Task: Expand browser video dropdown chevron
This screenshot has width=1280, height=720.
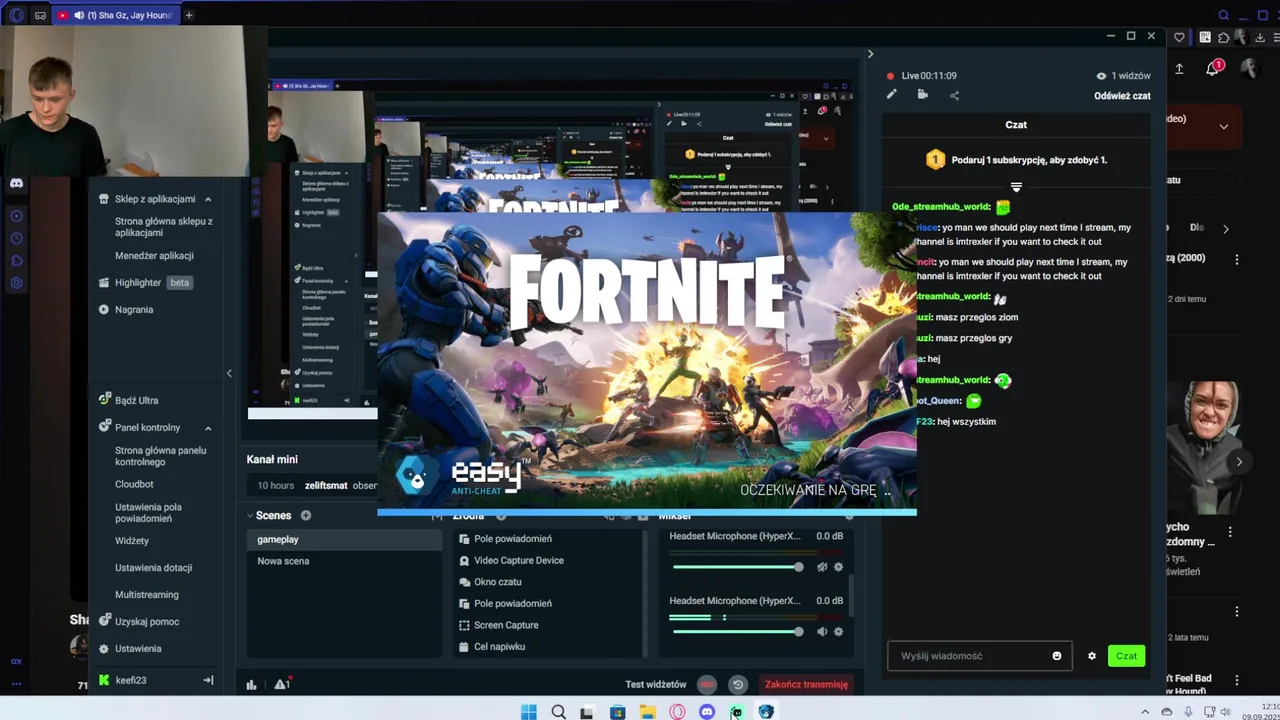Action: (x=1223, y=126)
